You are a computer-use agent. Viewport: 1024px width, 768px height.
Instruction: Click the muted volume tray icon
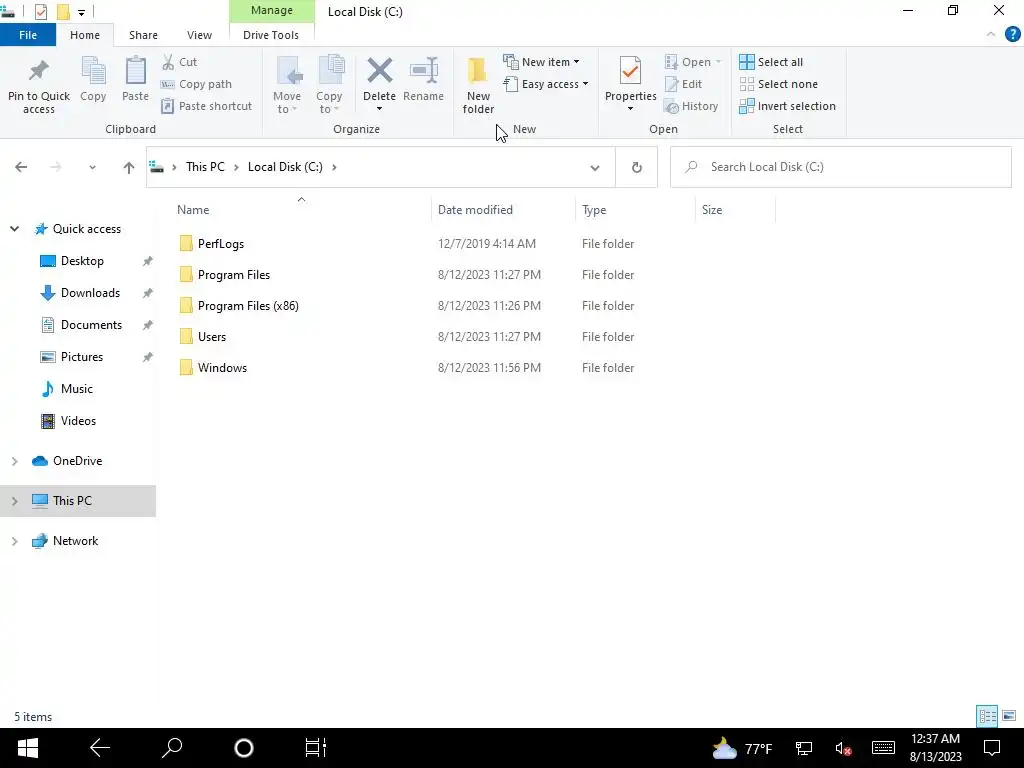(x=843, y=748)
